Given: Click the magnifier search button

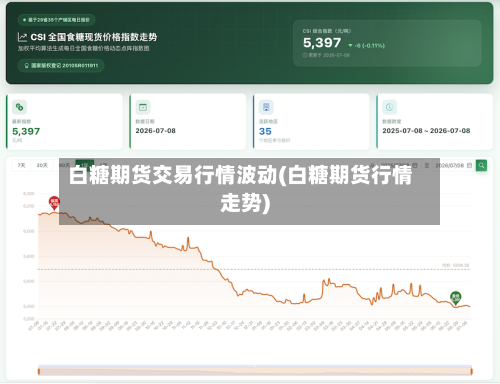Looking at the screenshot, I should pos(481,166).
